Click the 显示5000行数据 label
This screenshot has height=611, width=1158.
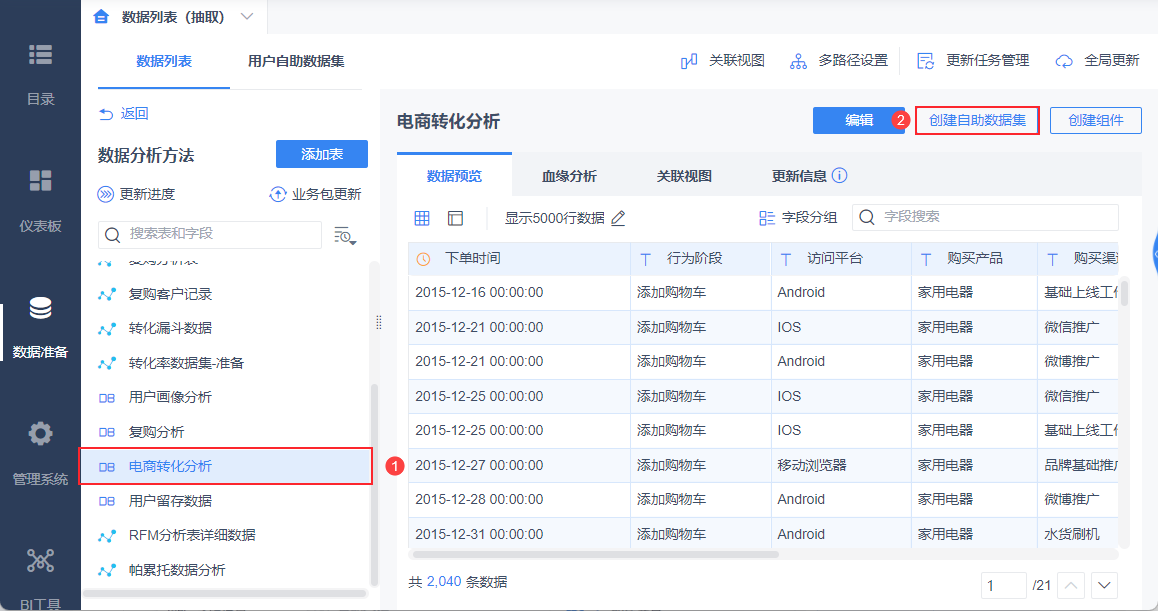[554, 218]
